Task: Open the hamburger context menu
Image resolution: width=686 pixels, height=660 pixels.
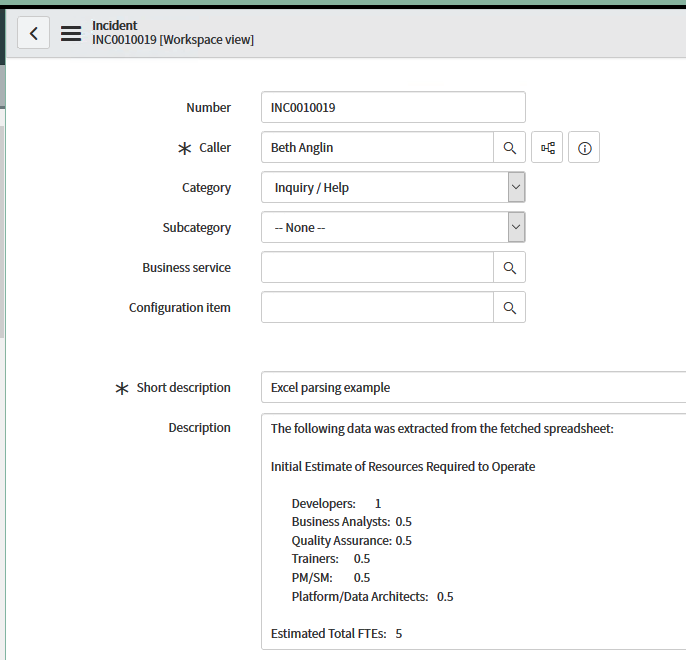Action: pos(71,33)
